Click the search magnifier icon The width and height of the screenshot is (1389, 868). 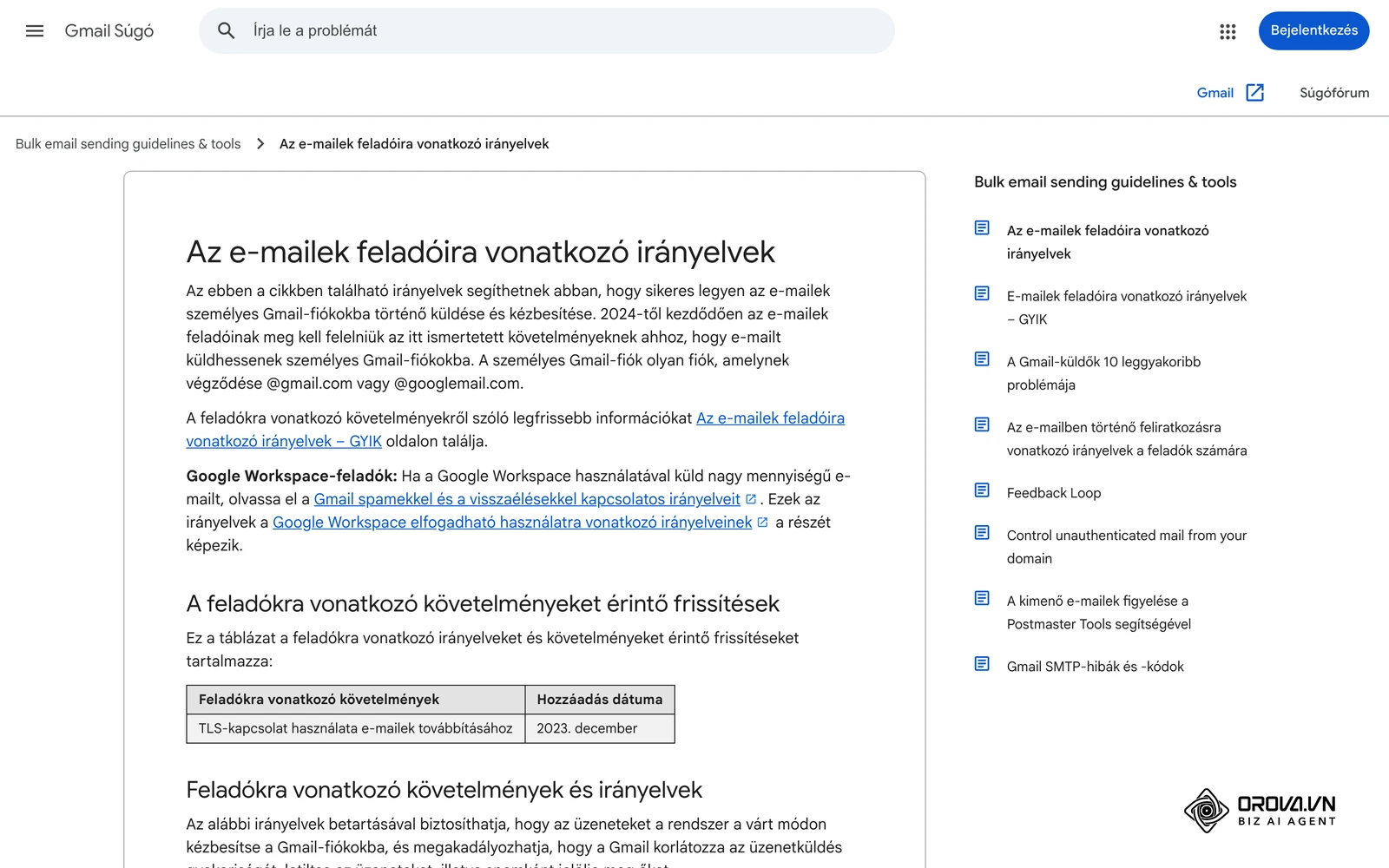coord(227,31)
